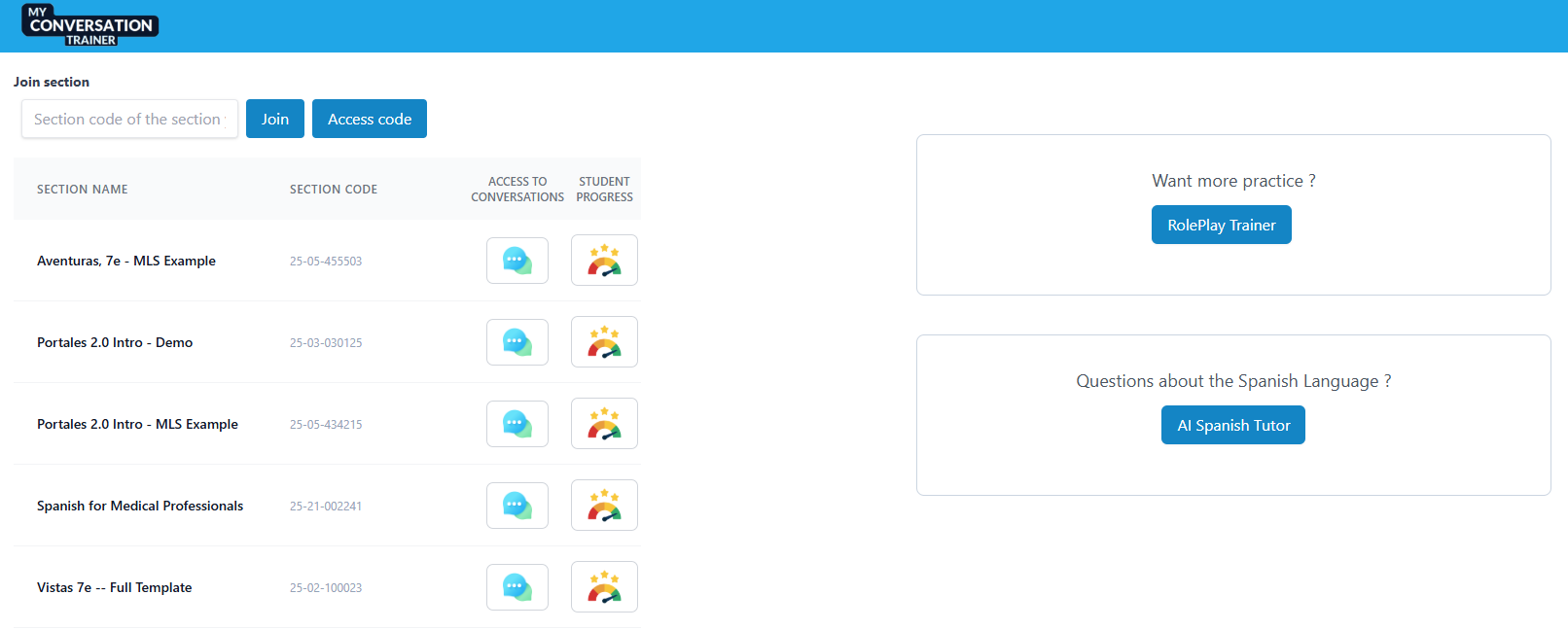Click the Access to Conversations column header
Viewport: 1568px width, 630px height.
[x=517, y=190]
